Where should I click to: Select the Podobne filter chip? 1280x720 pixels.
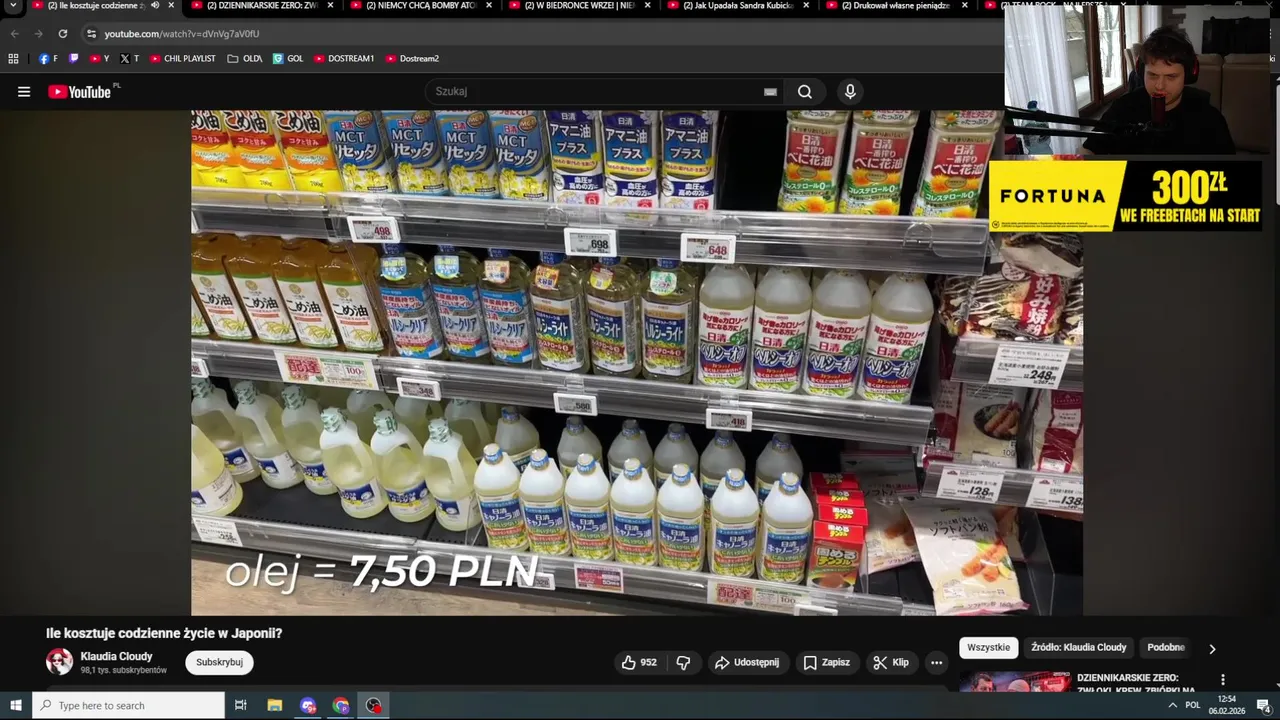pyautogui.click(x=1166, y=648)
